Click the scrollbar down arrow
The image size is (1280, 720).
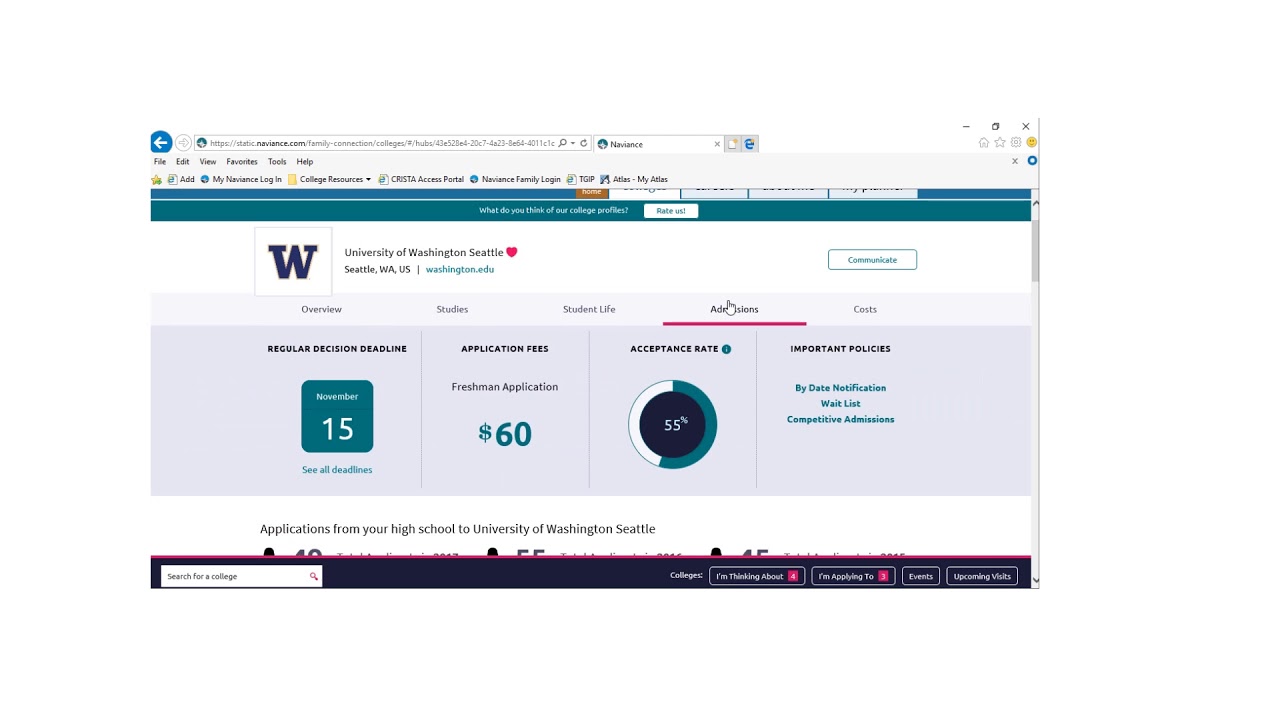[1035, 580]
